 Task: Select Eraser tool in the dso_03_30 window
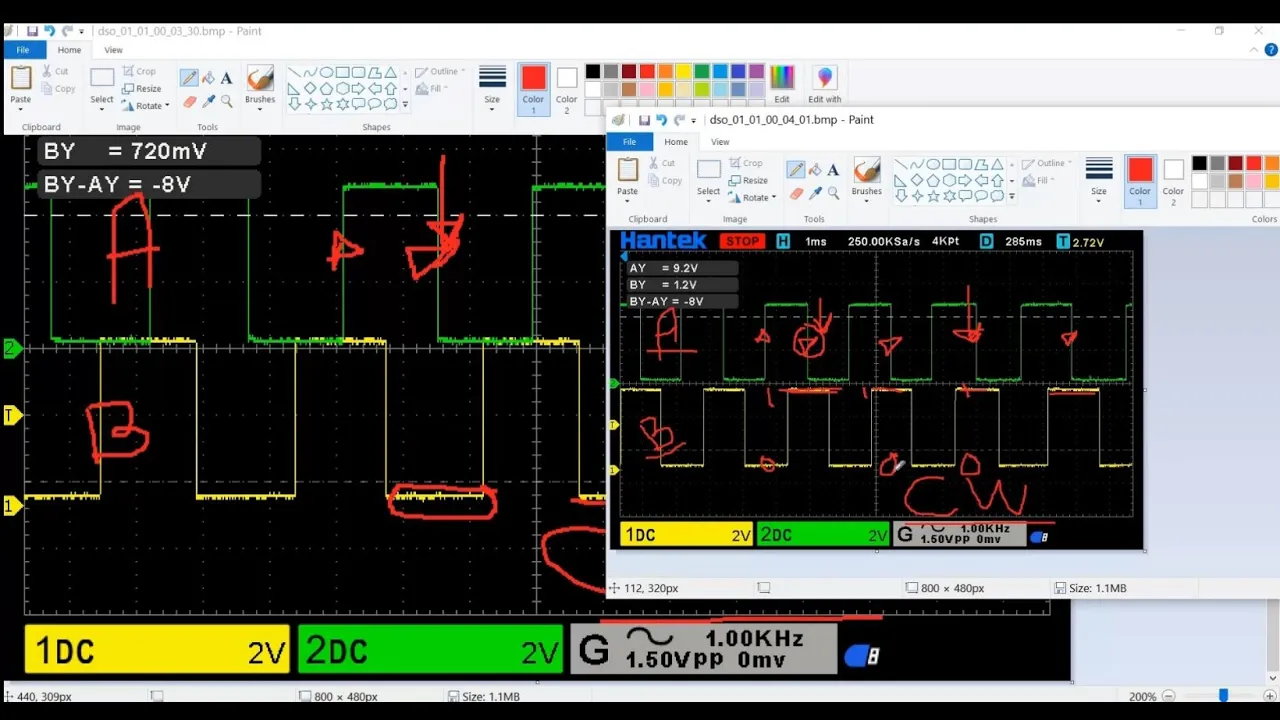pos(189,101)
